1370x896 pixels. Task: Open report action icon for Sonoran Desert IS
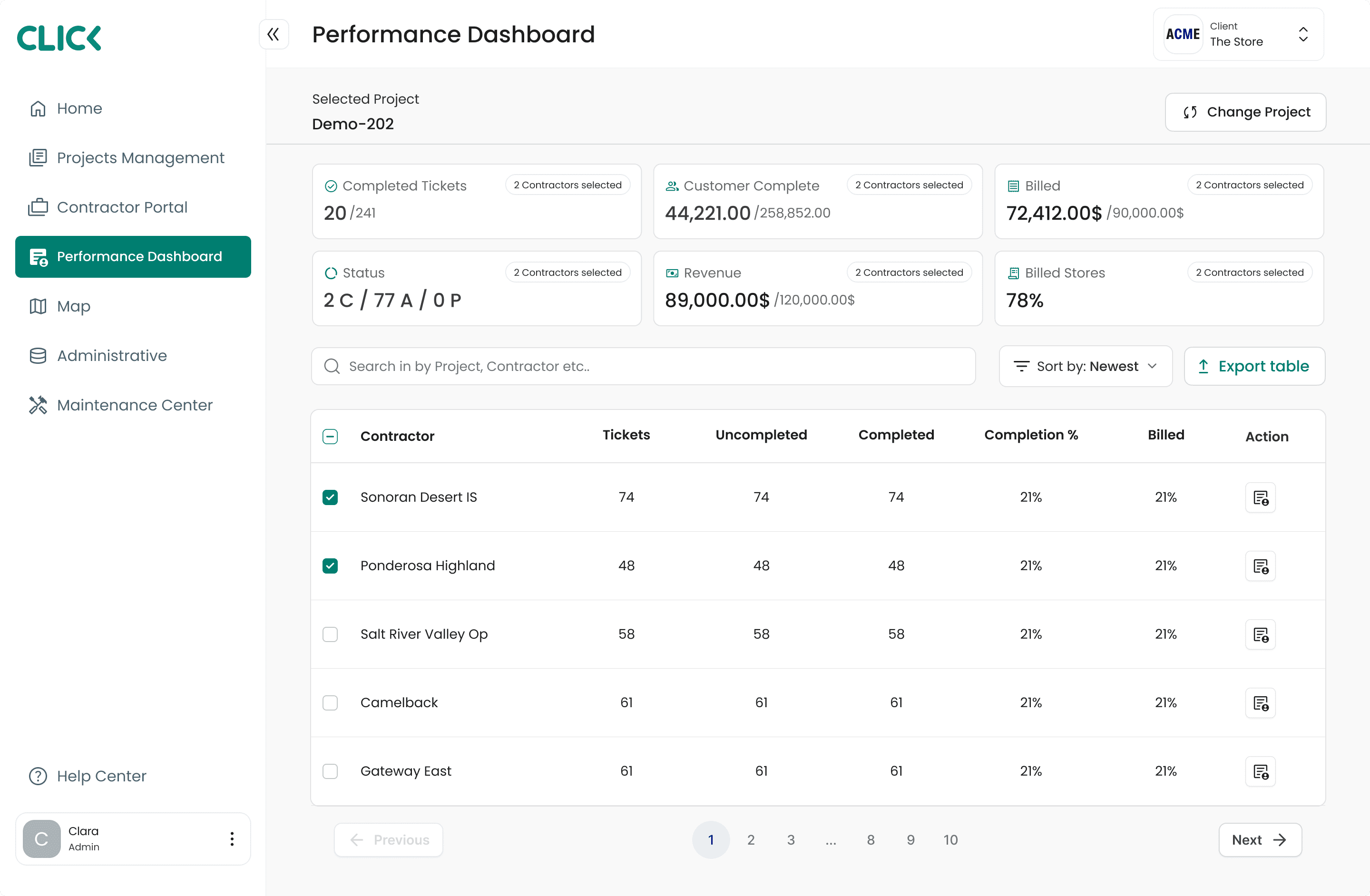point(1260,497)
